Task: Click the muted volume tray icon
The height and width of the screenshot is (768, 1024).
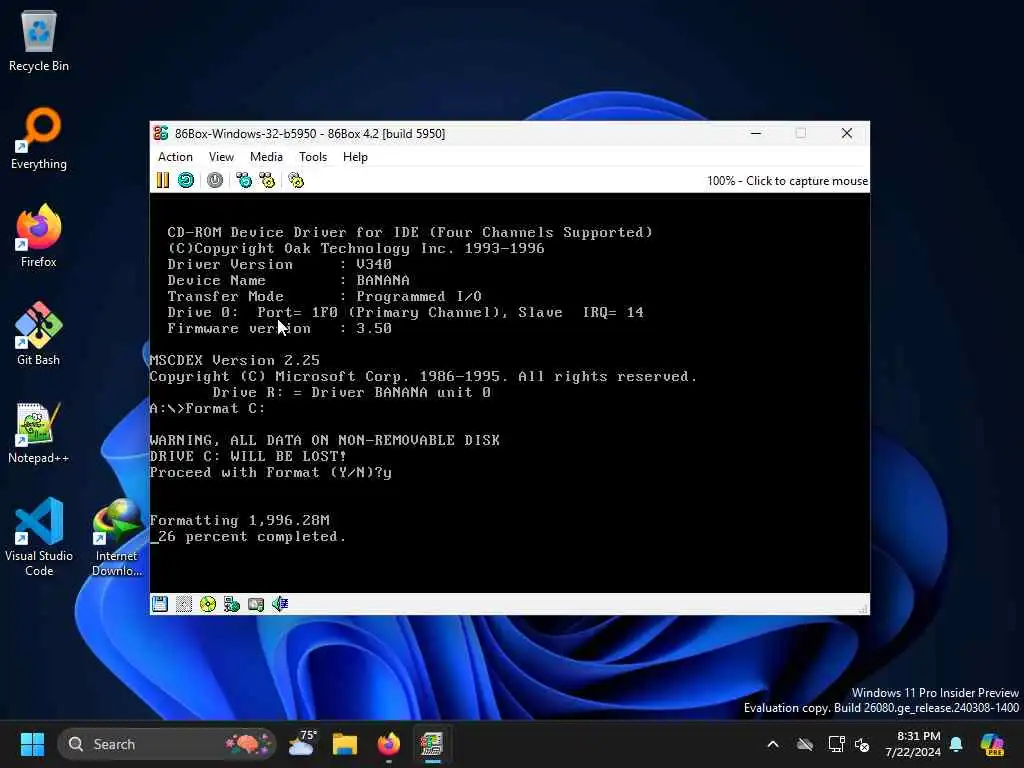Action: coord(862,744)
